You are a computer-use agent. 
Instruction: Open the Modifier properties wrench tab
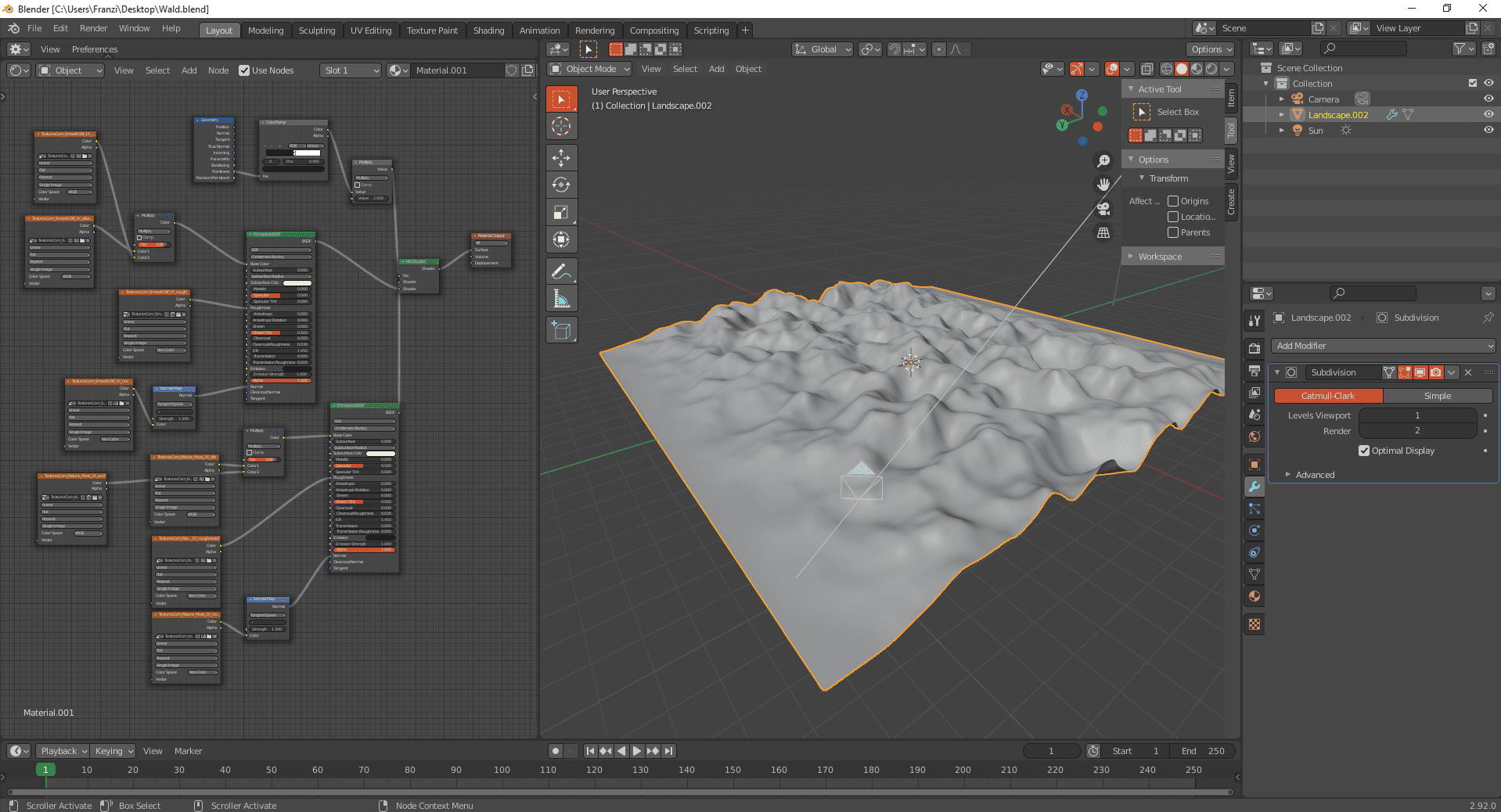tap(1254, 487)
